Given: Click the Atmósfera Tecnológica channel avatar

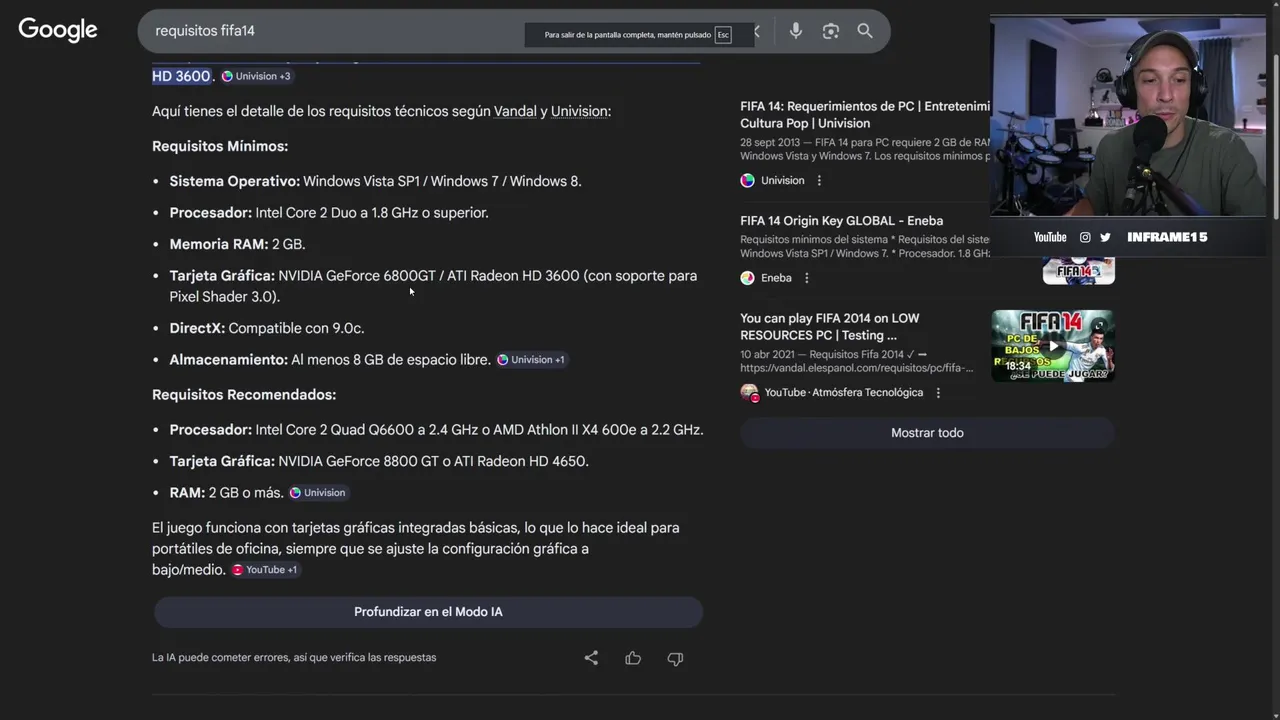Looking at the screenshot, I should click(749, 392).
